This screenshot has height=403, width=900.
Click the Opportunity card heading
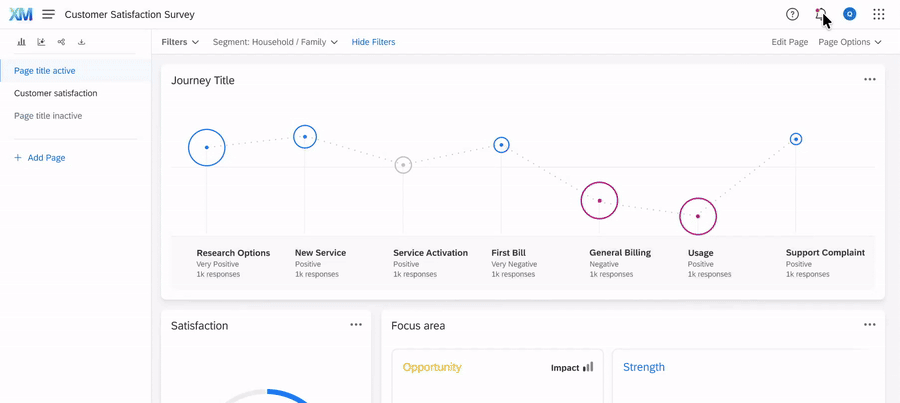[432, 367]
